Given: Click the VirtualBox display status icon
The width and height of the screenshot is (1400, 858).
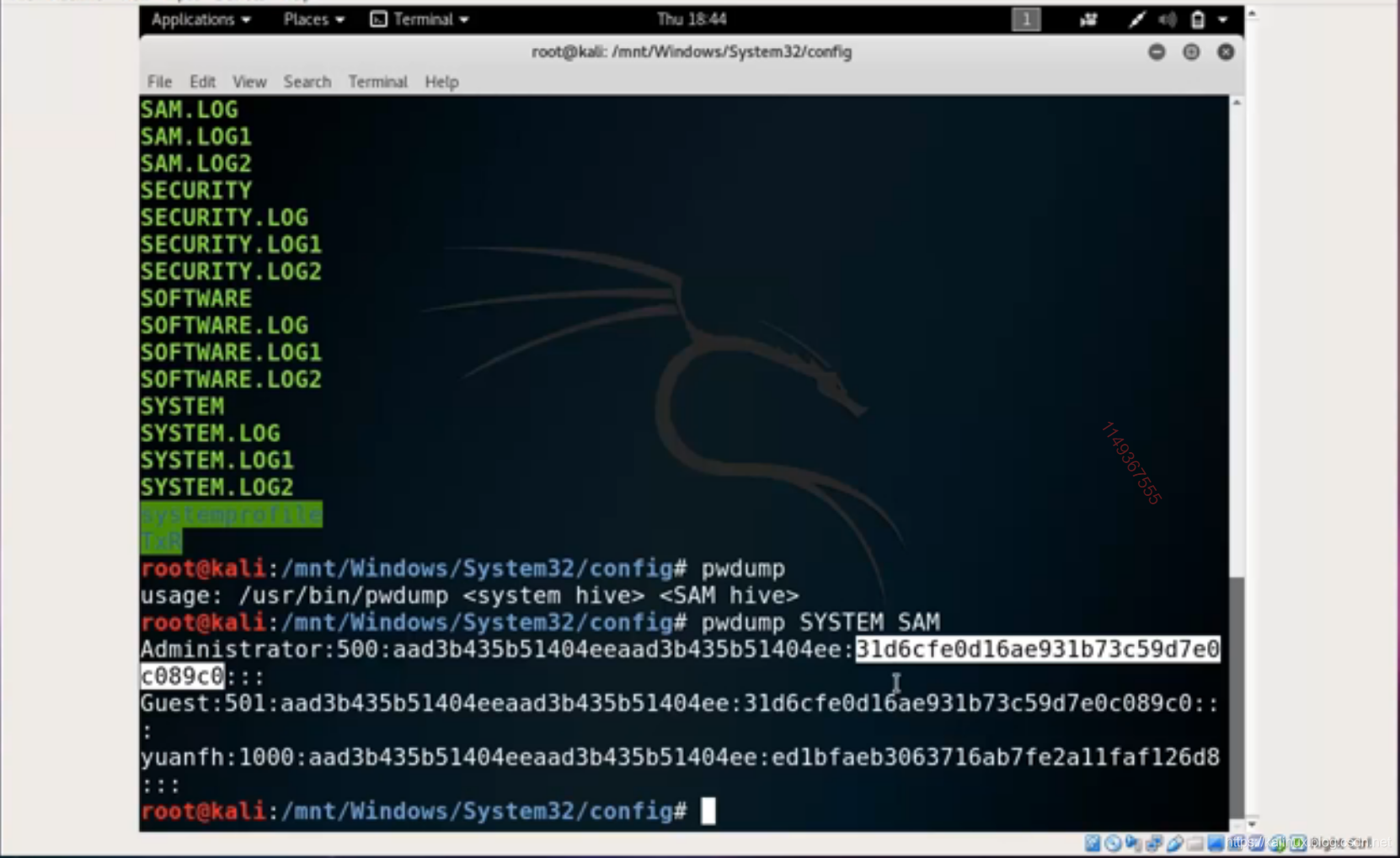Looking at the screenshot, I should tap(1216, 843).
